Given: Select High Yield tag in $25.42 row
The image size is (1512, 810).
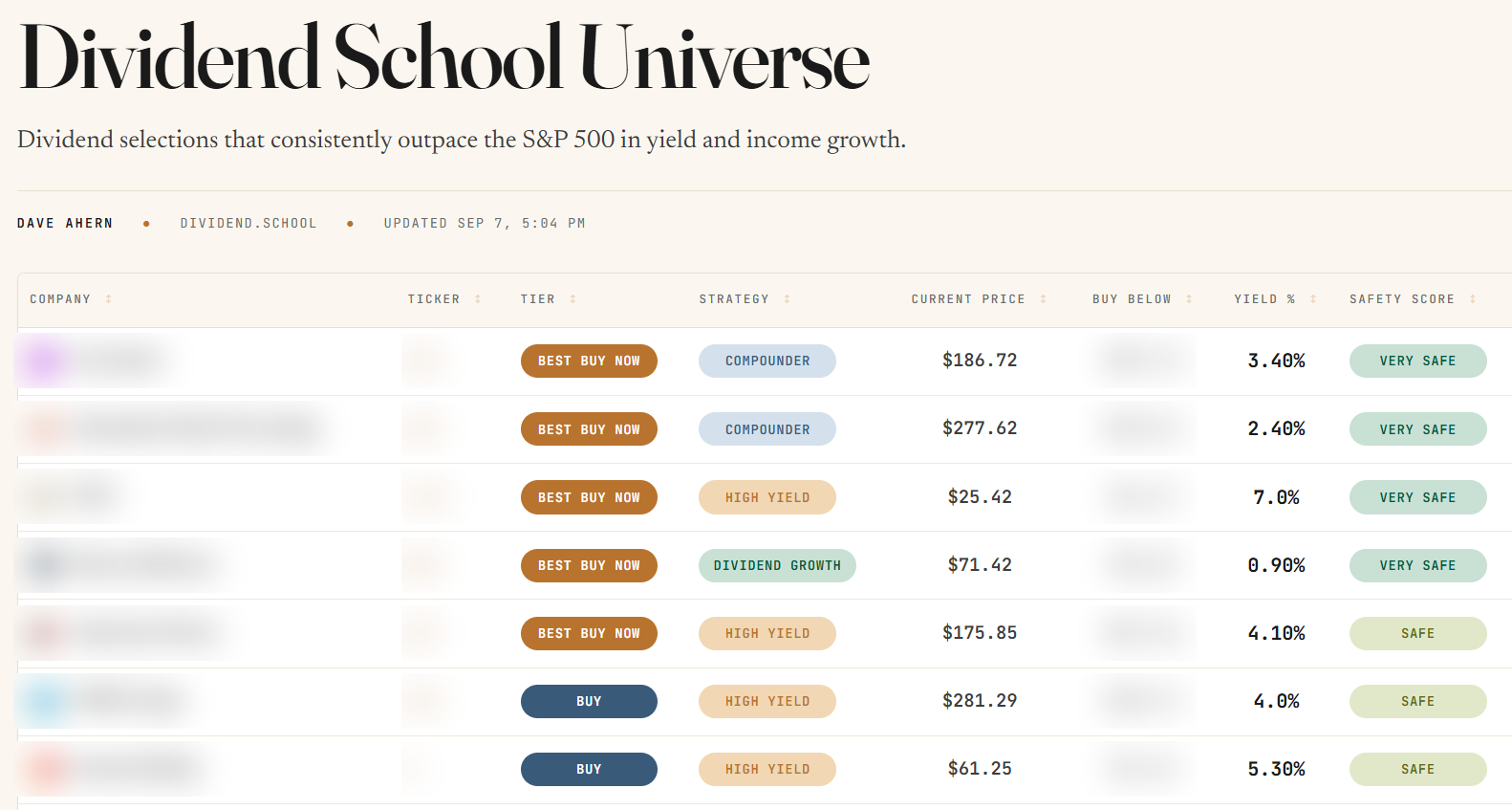Looking at the screenshot, I should (767, 497).
